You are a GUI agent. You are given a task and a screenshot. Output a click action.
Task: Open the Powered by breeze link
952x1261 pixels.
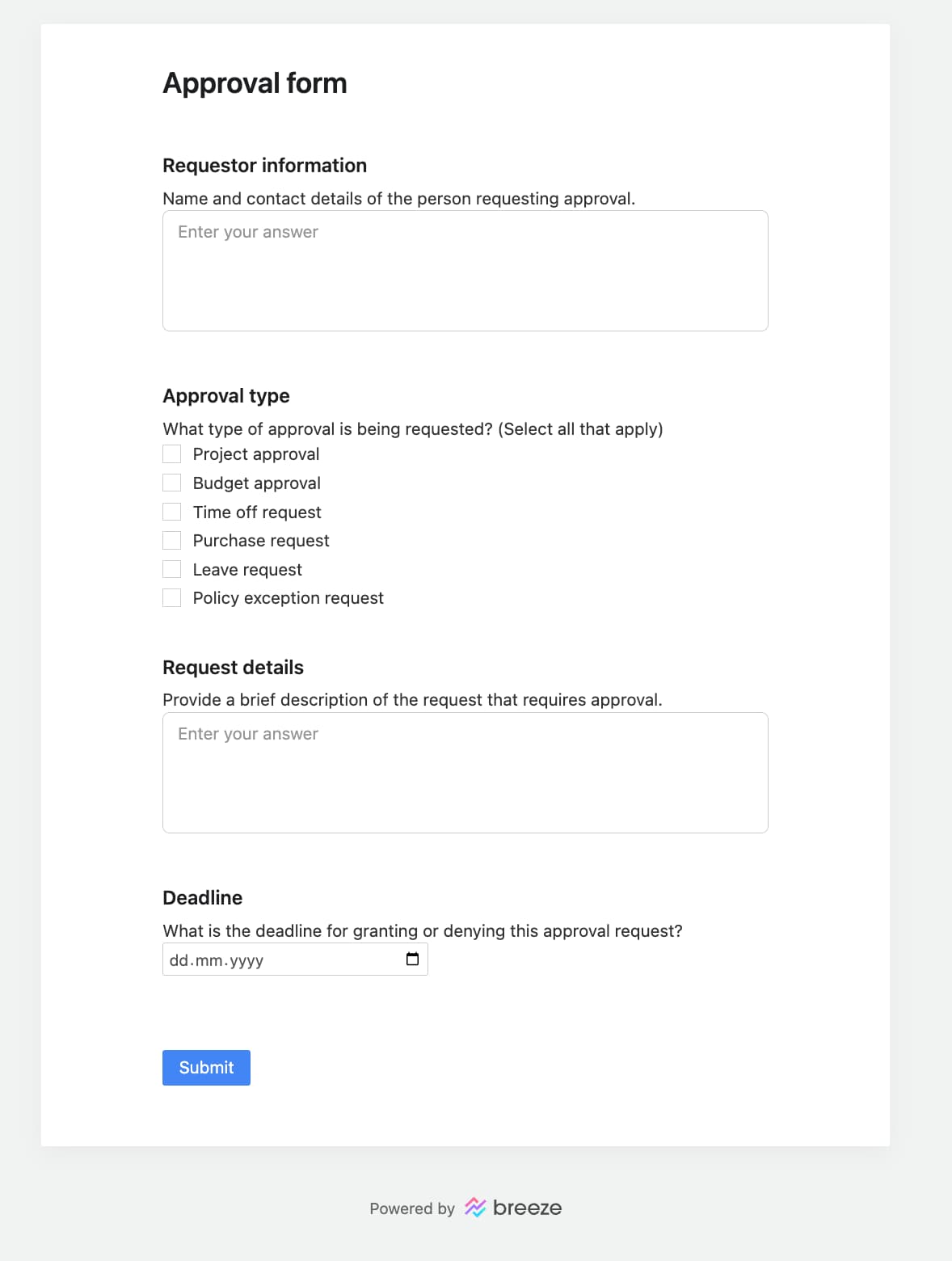465,1208
